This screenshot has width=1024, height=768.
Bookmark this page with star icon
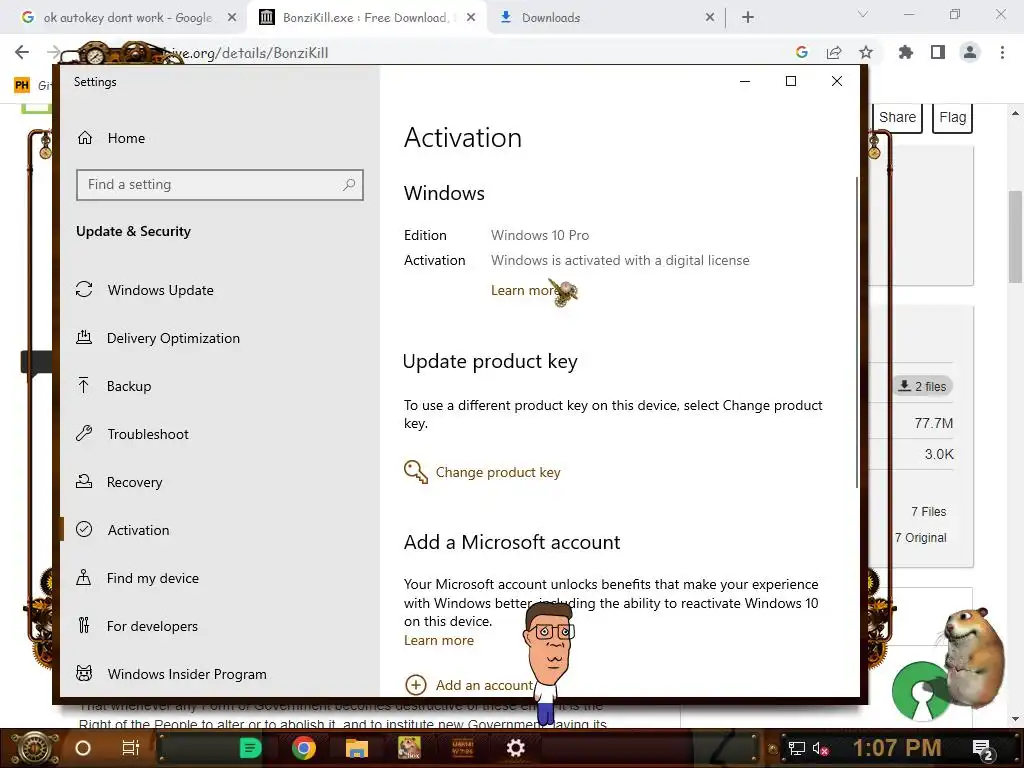pyautogui.click(x=866, y=52)
